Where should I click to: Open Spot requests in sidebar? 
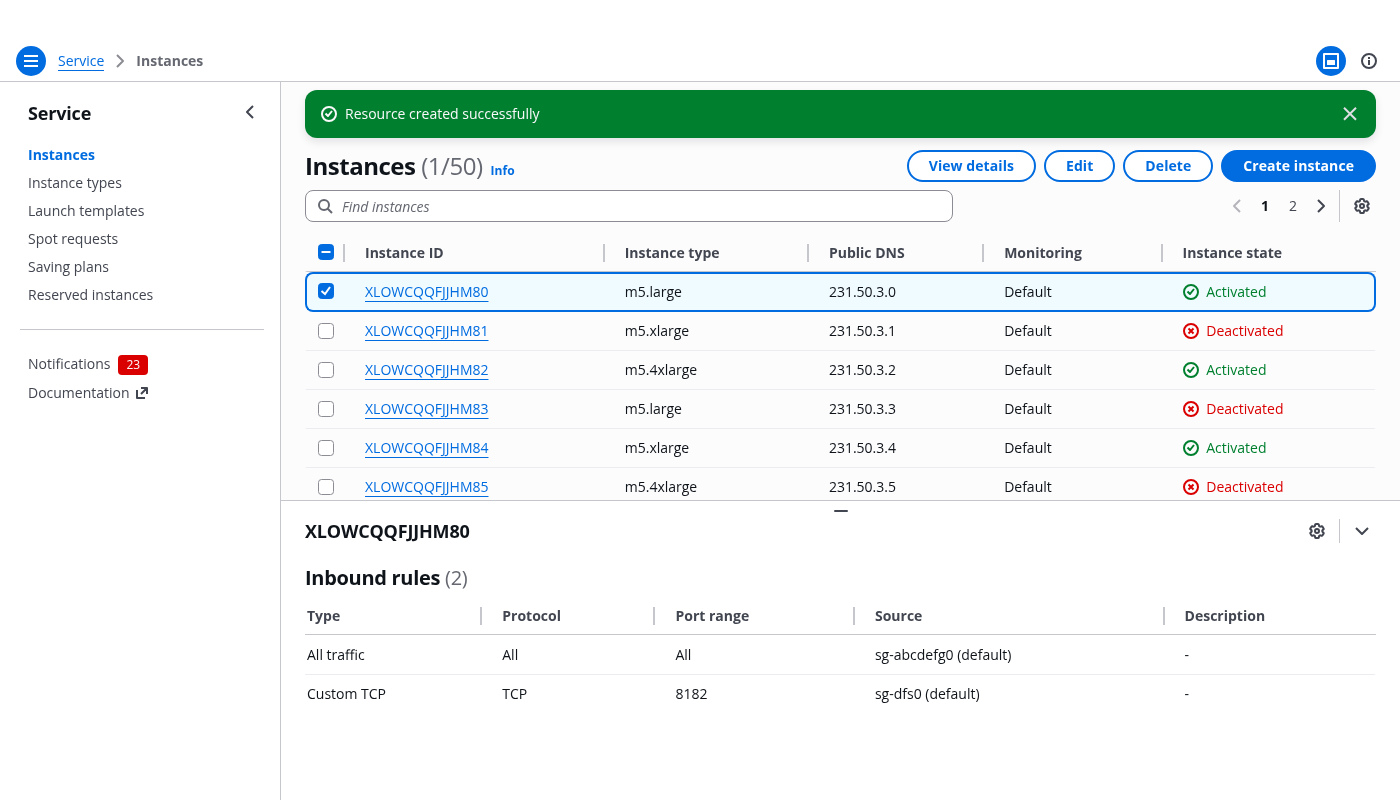point(73,239)
